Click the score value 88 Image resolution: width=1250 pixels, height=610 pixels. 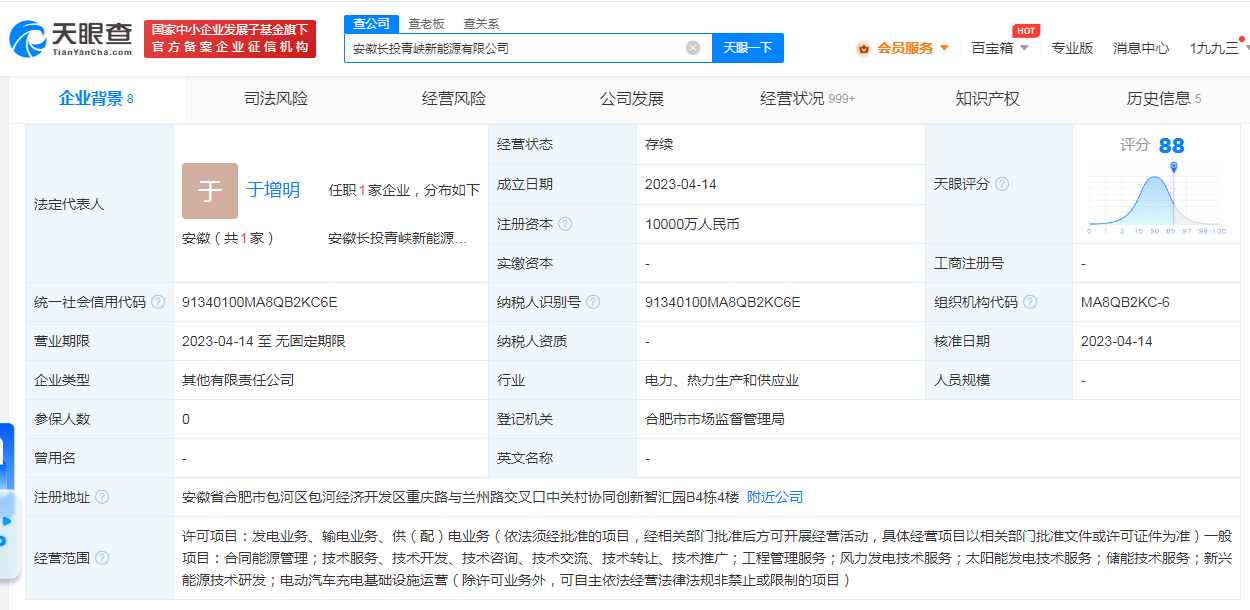[1171, 146]
